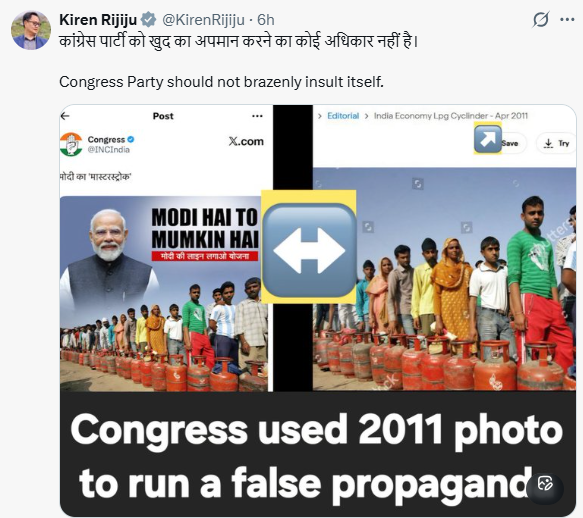Open the 2011 LPG cylinder queue photo

coord(444,279)
